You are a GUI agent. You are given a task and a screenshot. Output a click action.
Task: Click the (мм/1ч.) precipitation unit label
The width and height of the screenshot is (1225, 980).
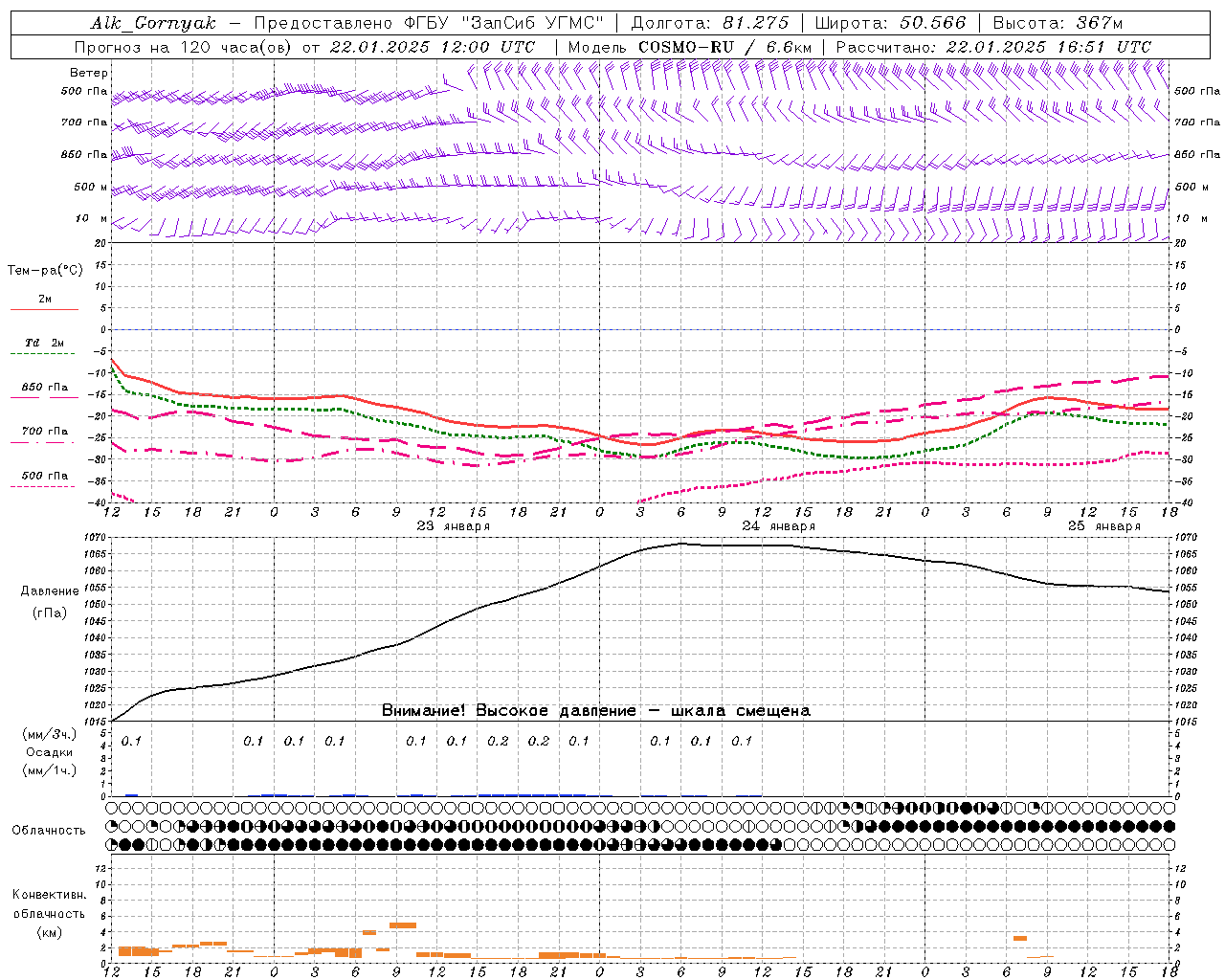[50, 770]
